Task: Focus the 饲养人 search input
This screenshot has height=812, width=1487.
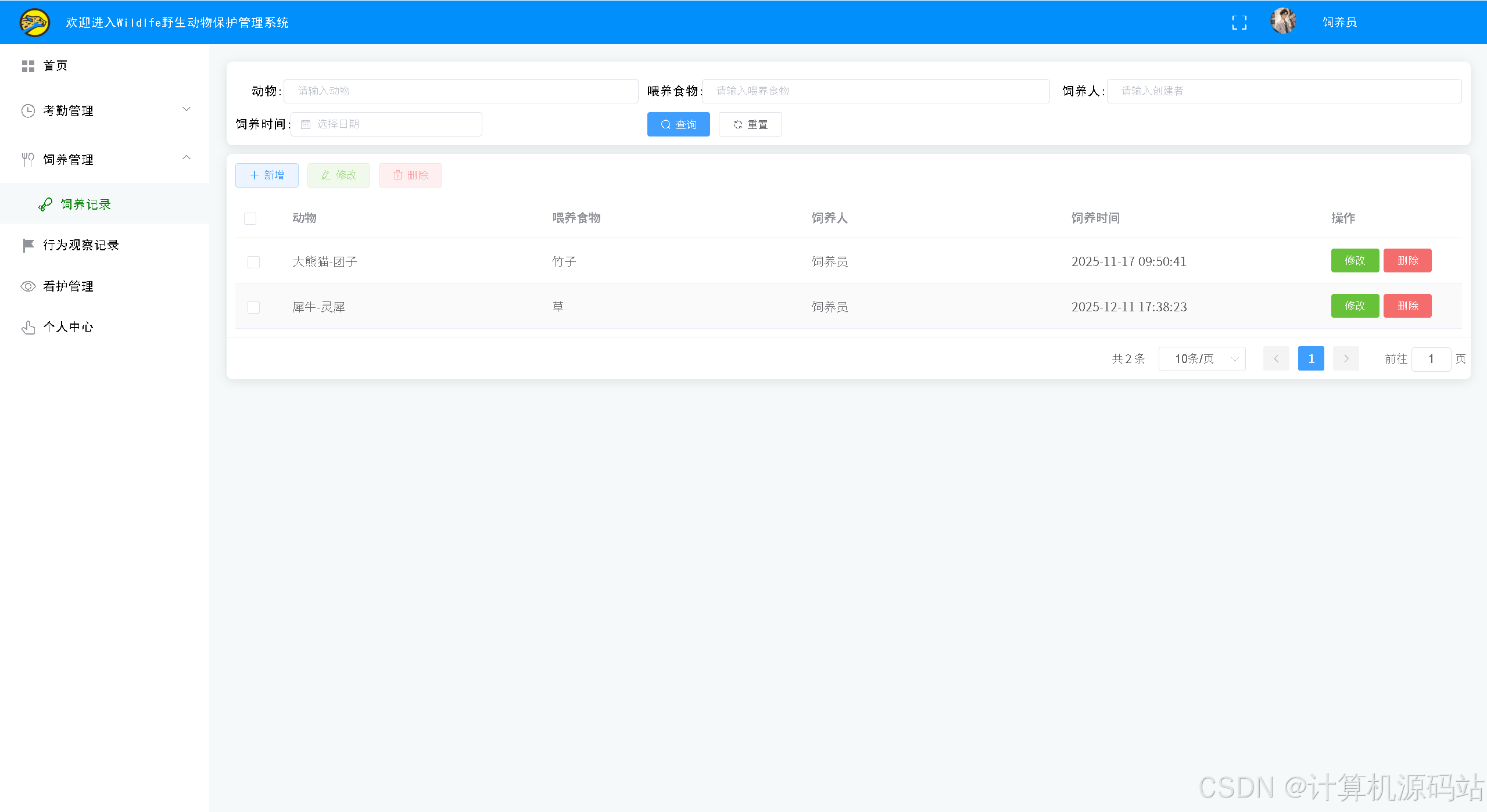Action: 1284,91
